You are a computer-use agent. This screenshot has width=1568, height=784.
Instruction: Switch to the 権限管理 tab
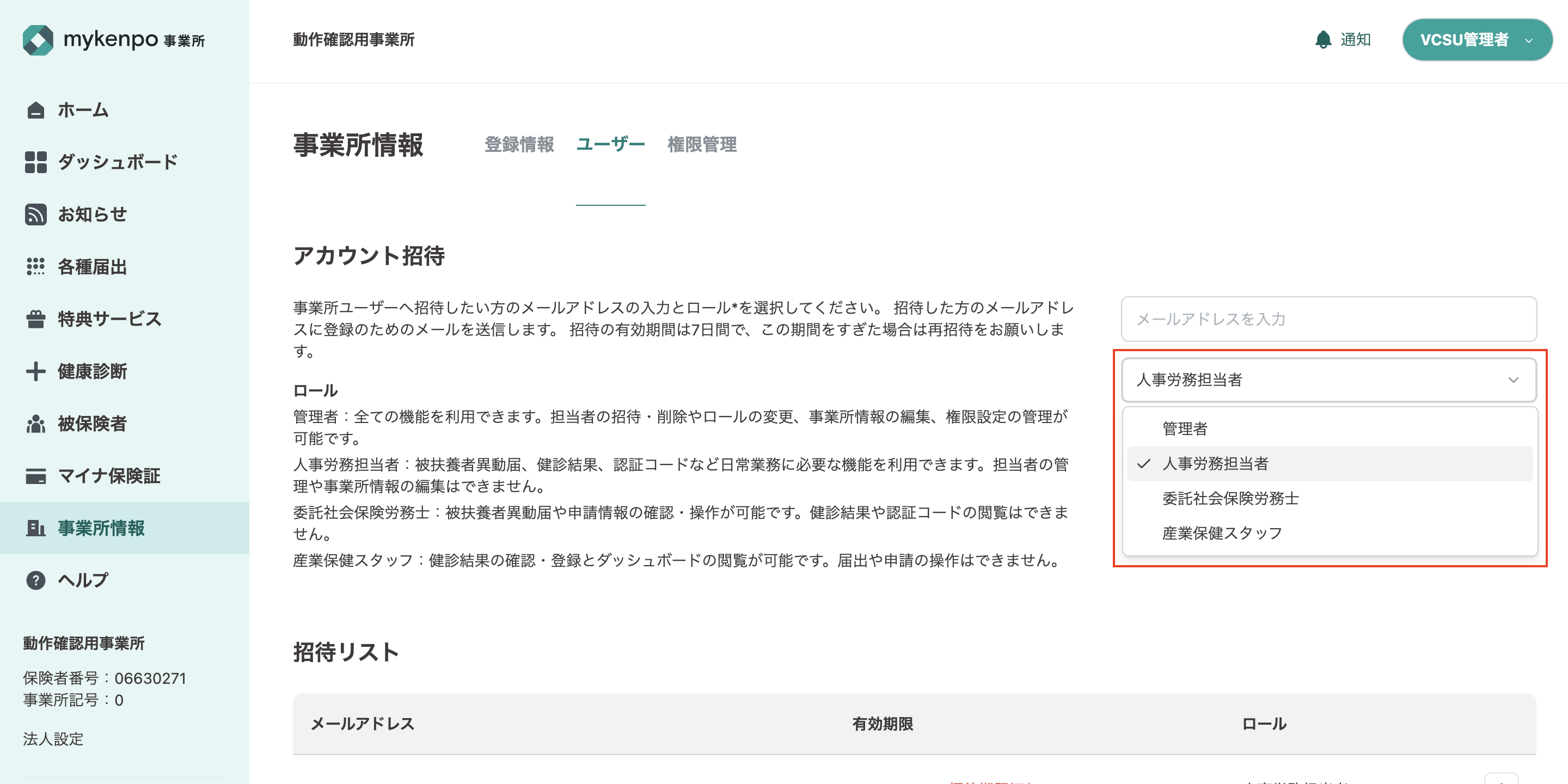(x=702, y=145)
